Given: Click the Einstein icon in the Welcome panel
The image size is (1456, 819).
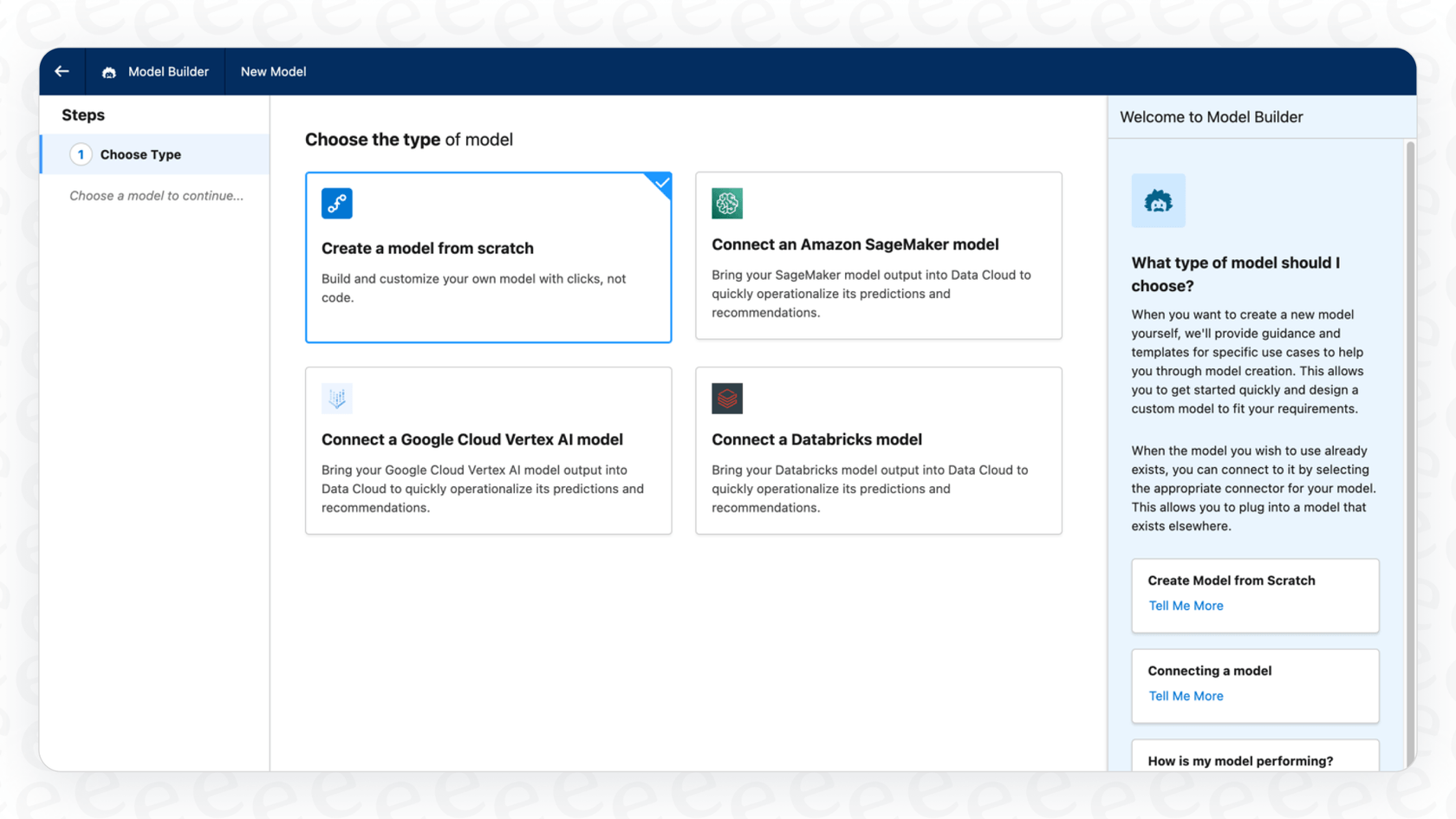Looking at the screenshot, I should pyautogui.click(x=1158, y=200).
